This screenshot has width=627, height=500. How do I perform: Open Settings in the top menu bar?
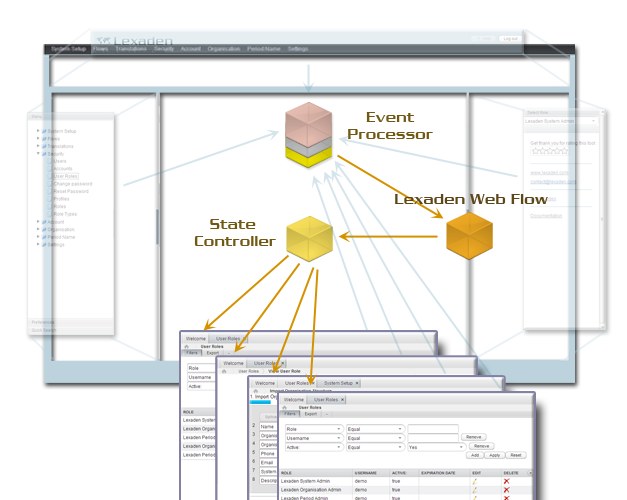coord(298,49)
